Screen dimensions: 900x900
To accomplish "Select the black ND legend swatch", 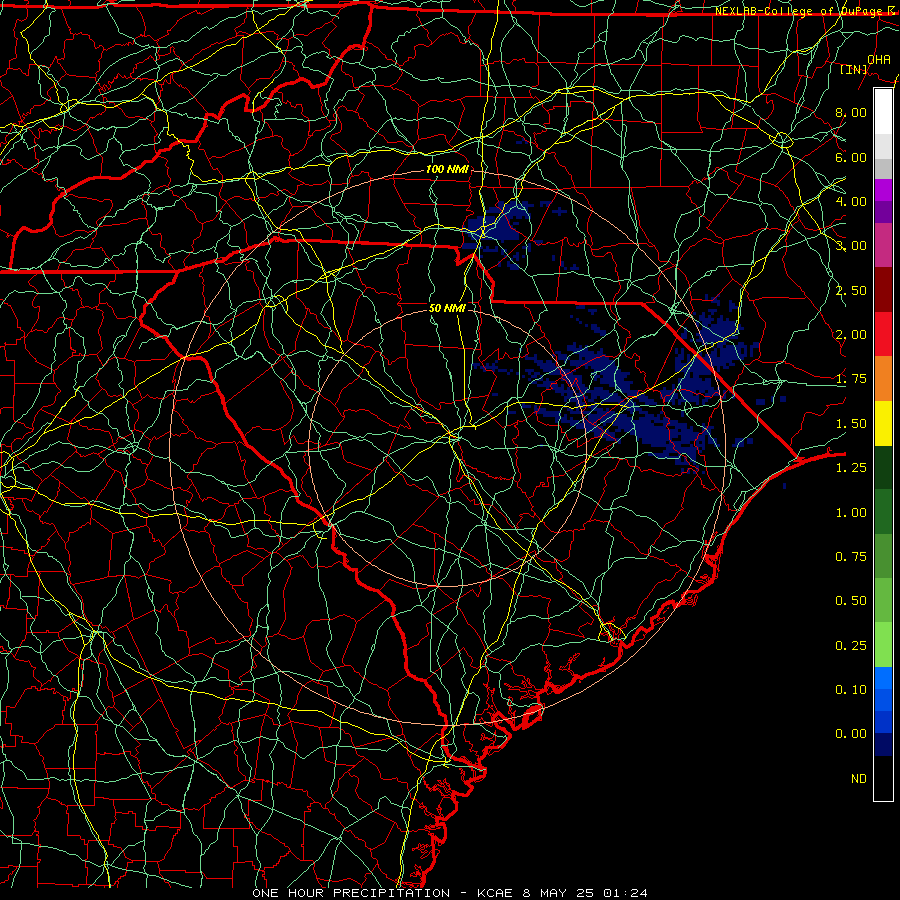I will click(x=883, y=778).
